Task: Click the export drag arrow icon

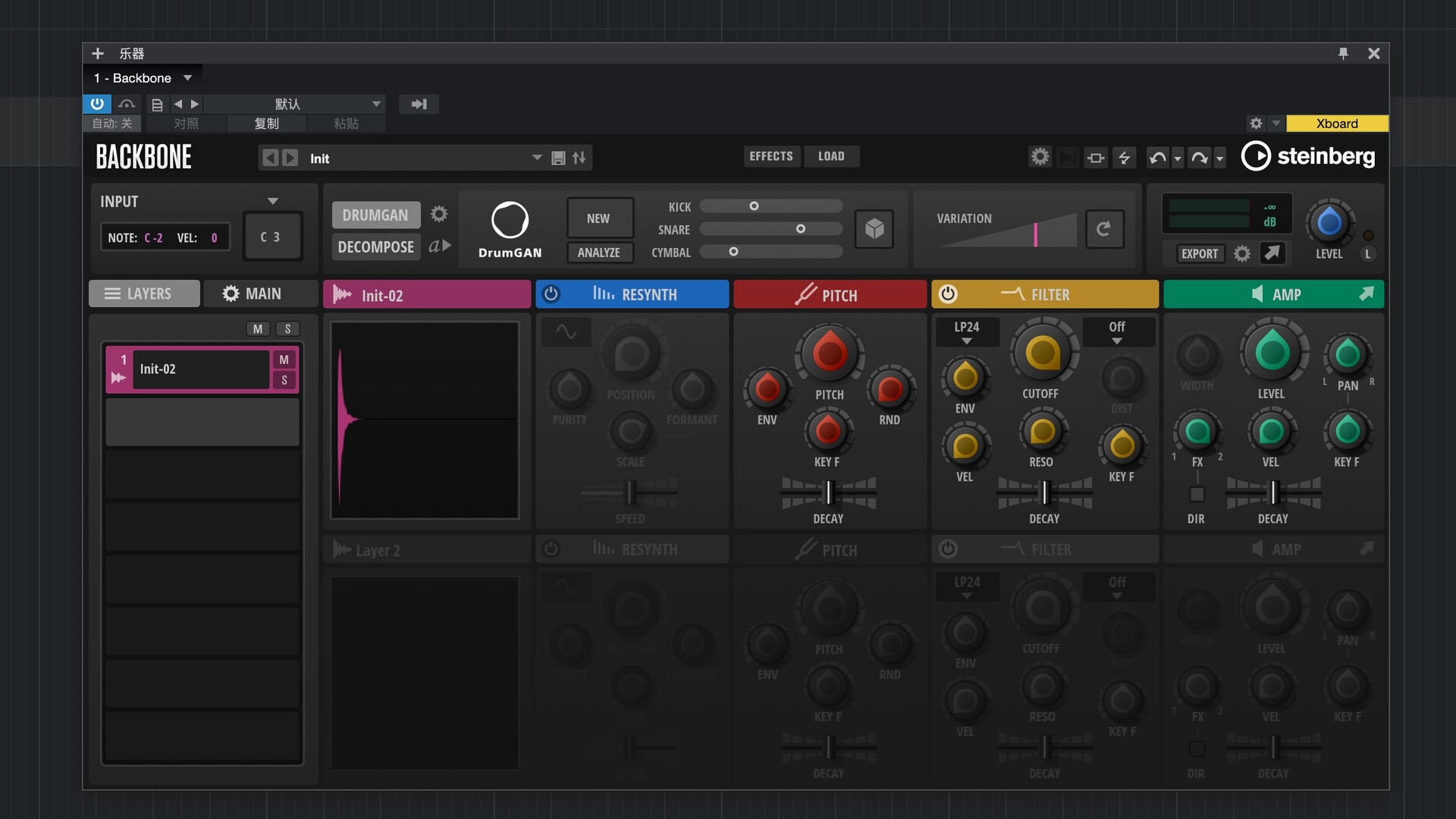Action: pos(1272,253)
